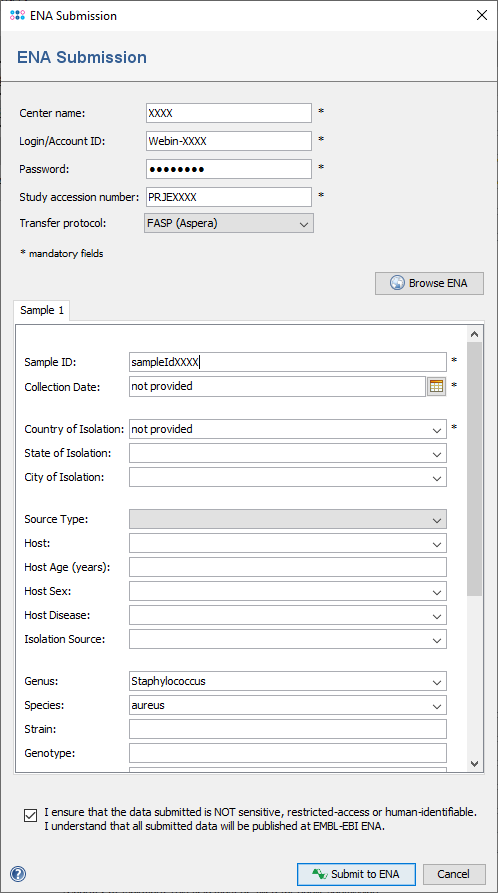Viewport: 498px width, 893px height.
Task: Cancel the ENA submission
Action: click(454, 874)
